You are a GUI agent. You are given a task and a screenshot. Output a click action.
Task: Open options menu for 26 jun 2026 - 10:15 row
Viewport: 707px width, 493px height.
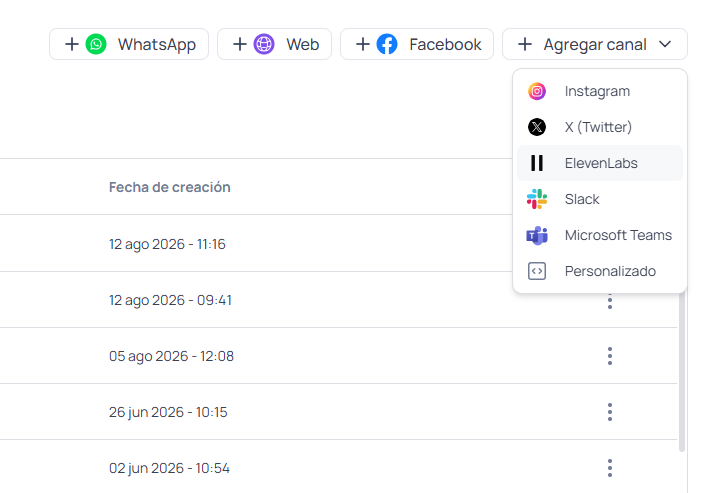coord(610,412)
